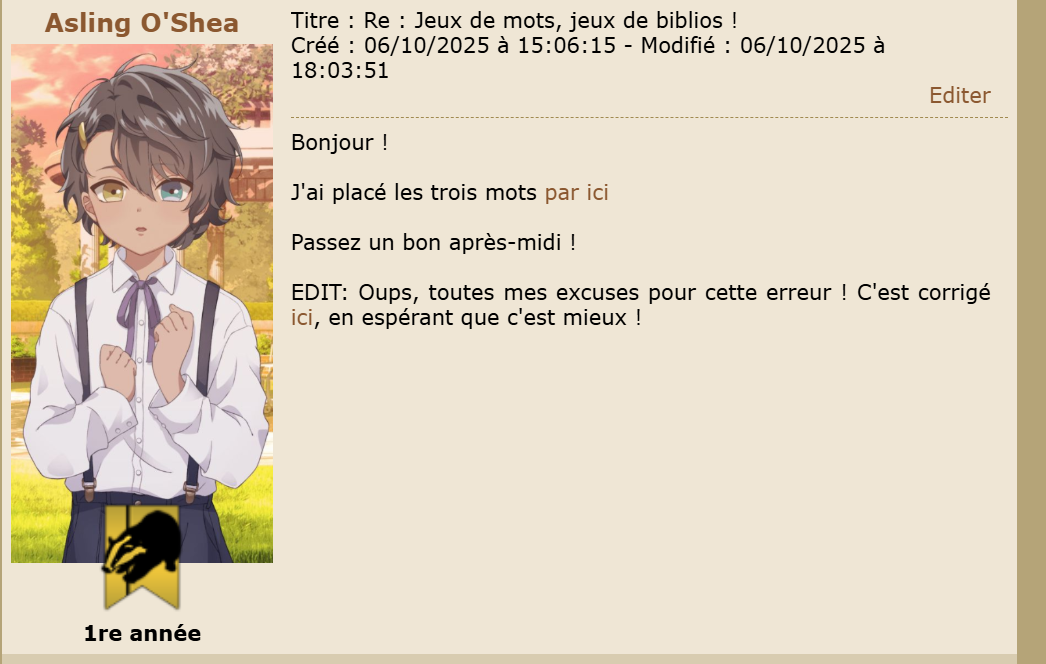Click the character's teal-colored eye
The height and width of the screenshot is (664, 1046).
(x=171, y=192)
